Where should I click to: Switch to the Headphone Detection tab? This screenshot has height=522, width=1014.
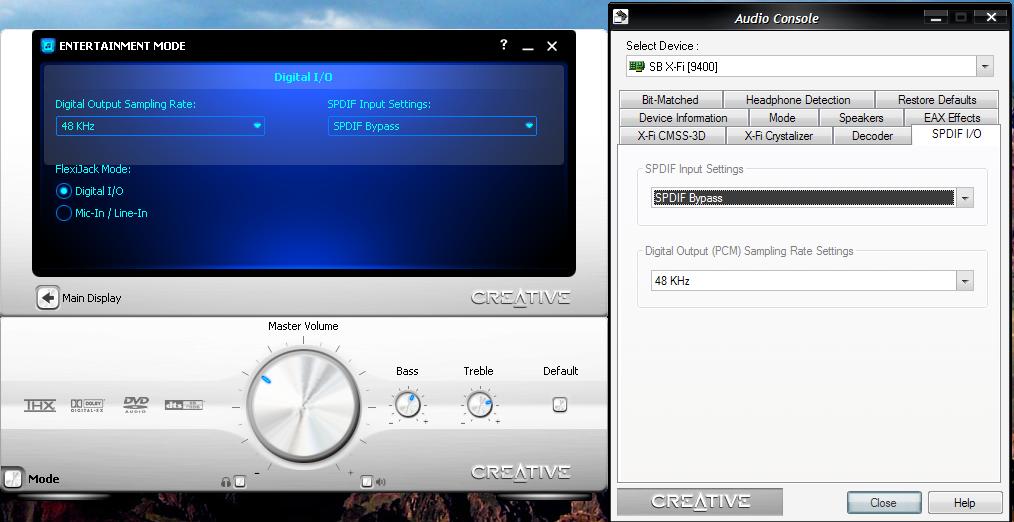(798, 100)
